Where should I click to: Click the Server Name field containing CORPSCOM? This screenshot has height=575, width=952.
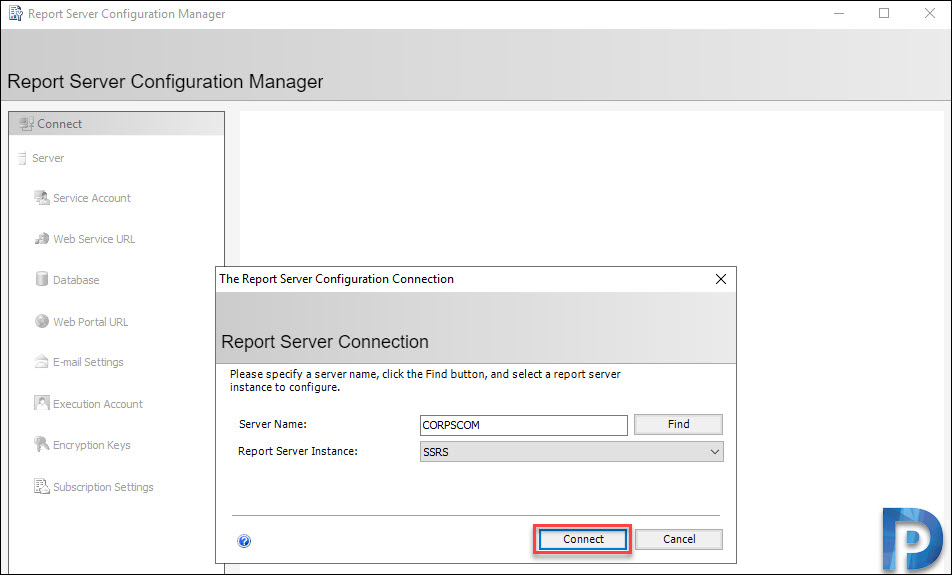[x=523, y=425]
